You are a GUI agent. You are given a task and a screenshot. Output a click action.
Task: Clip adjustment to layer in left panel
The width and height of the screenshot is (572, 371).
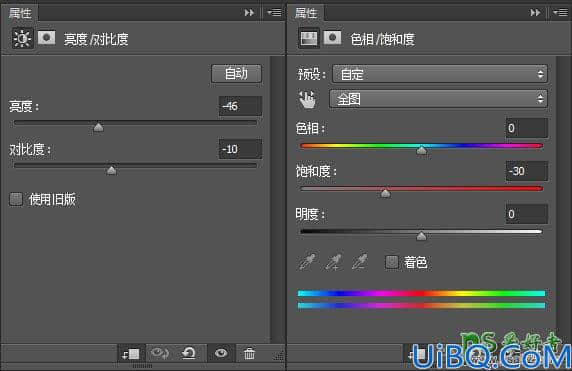click(x=131, y=353)
